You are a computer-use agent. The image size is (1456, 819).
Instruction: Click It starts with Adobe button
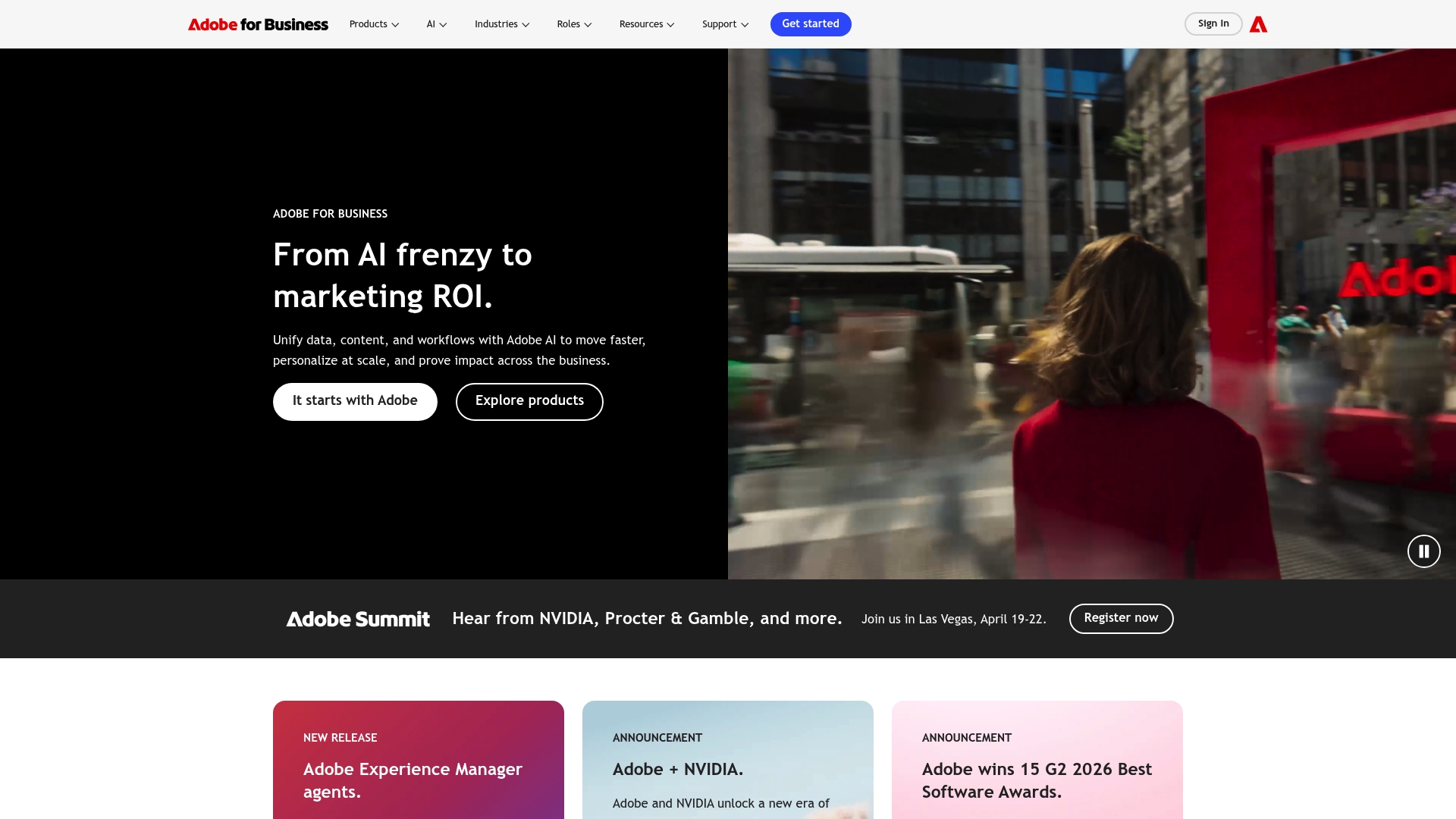(x=355, y=401)
